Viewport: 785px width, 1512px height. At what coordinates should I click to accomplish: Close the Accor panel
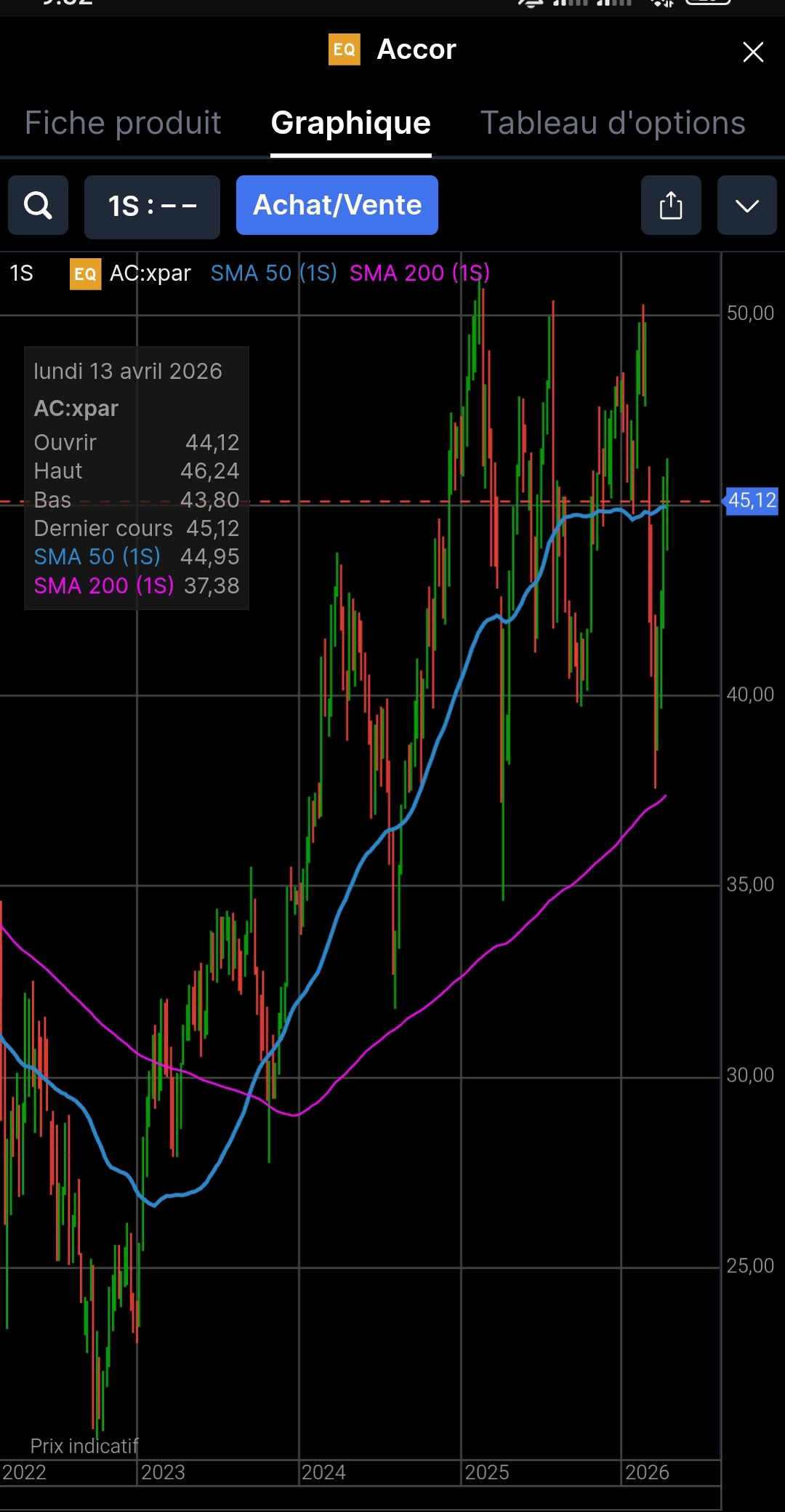click(753, 52)
